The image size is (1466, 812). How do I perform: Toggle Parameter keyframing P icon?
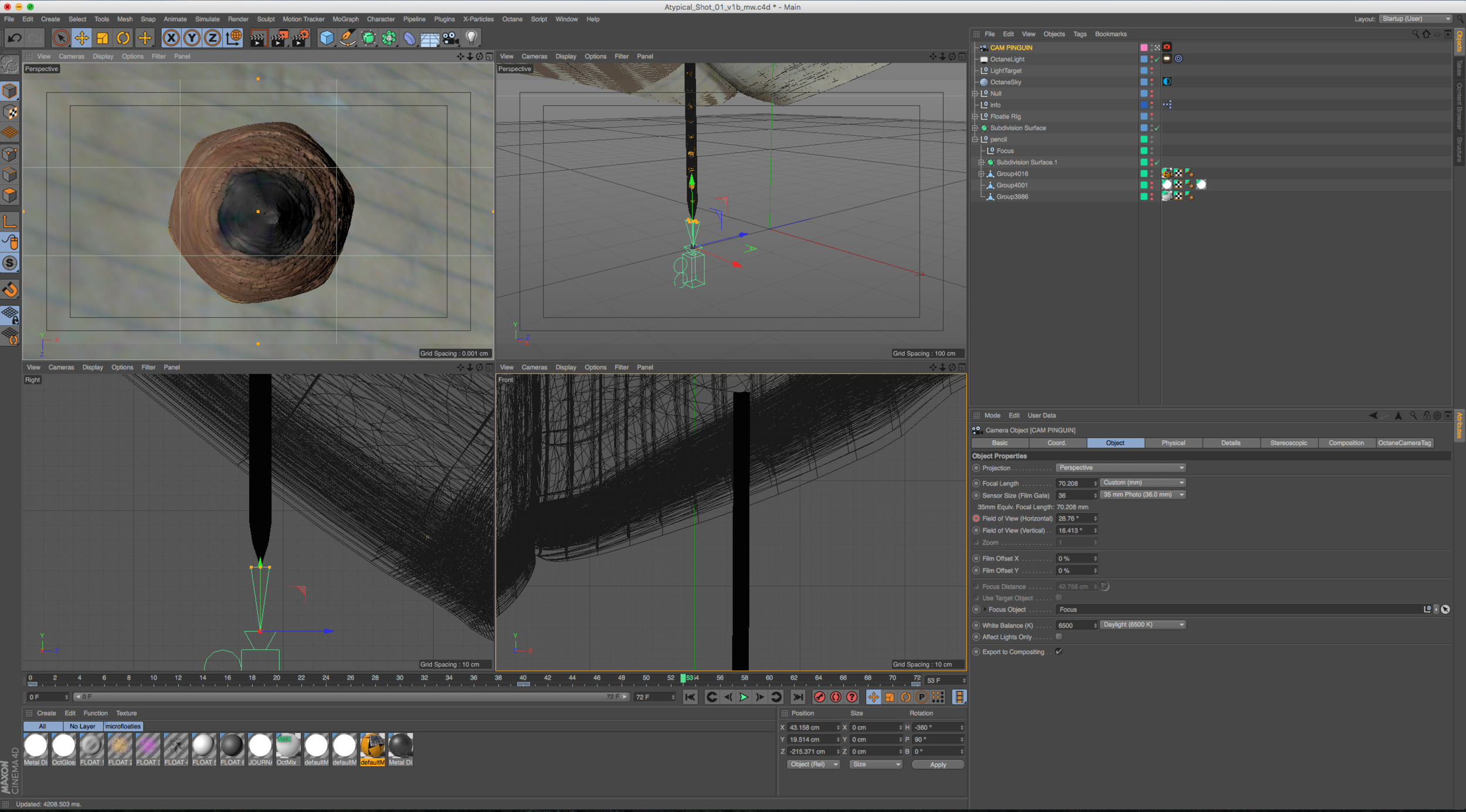(x=922, y=697)
